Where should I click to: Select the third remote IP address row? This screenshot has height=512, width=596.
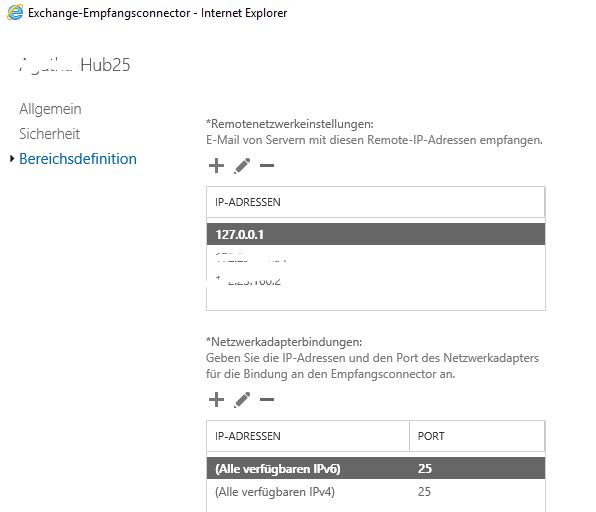[x=376, y=281]
